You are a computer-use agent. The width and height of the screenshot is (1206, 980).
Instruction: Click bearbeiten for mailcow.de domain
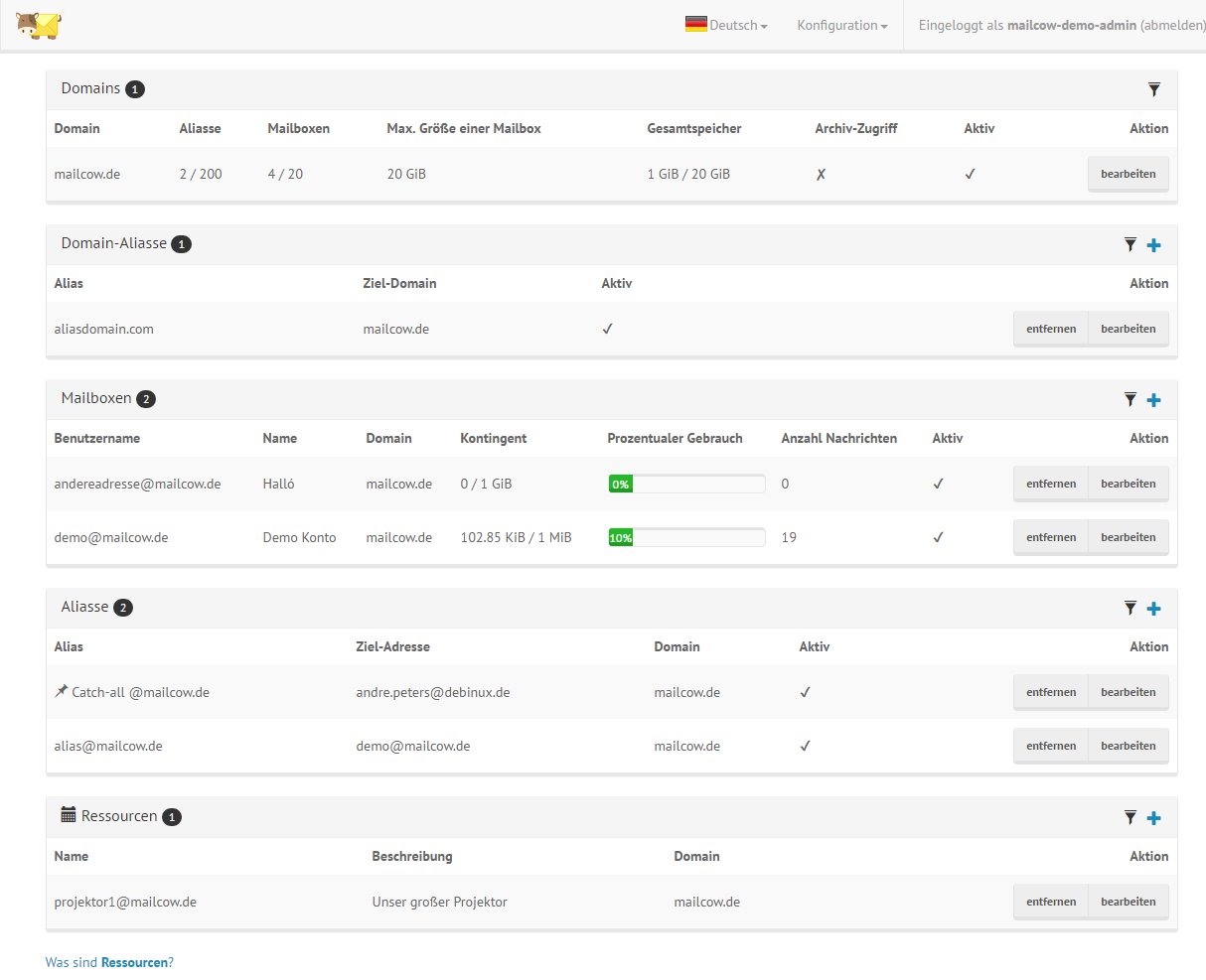pos(1128,174)
